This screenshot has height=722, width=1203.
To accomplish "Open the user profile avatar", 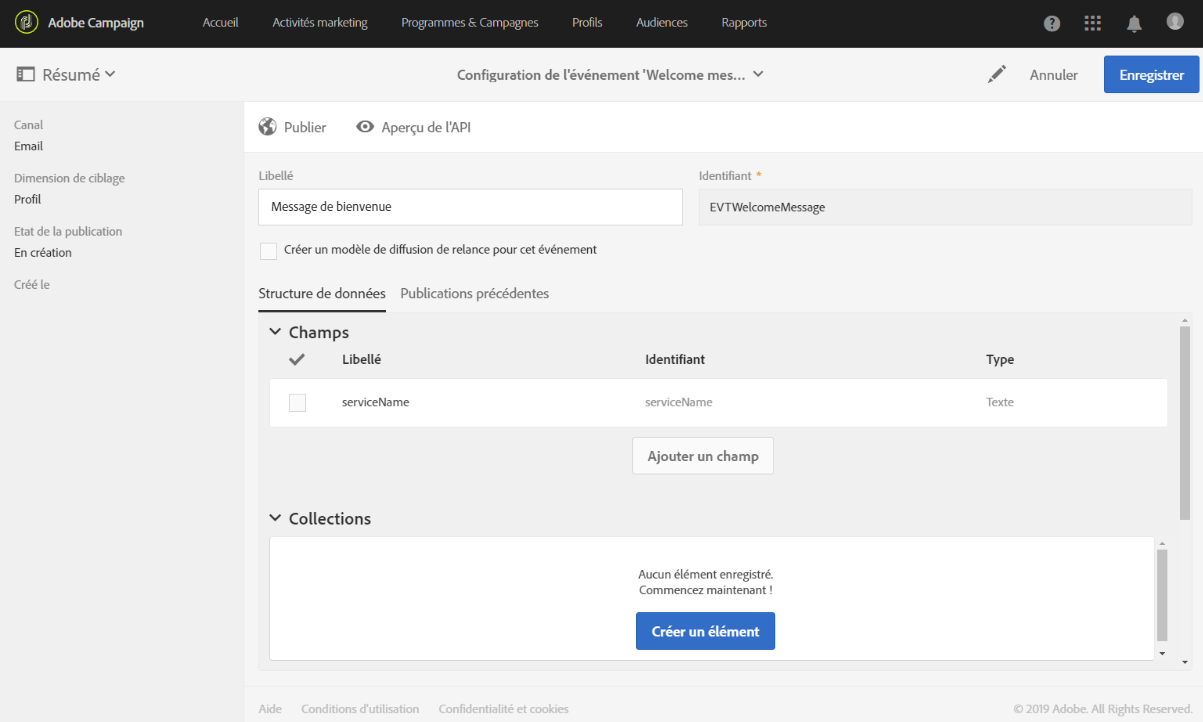I will (x=1175, y=22).
